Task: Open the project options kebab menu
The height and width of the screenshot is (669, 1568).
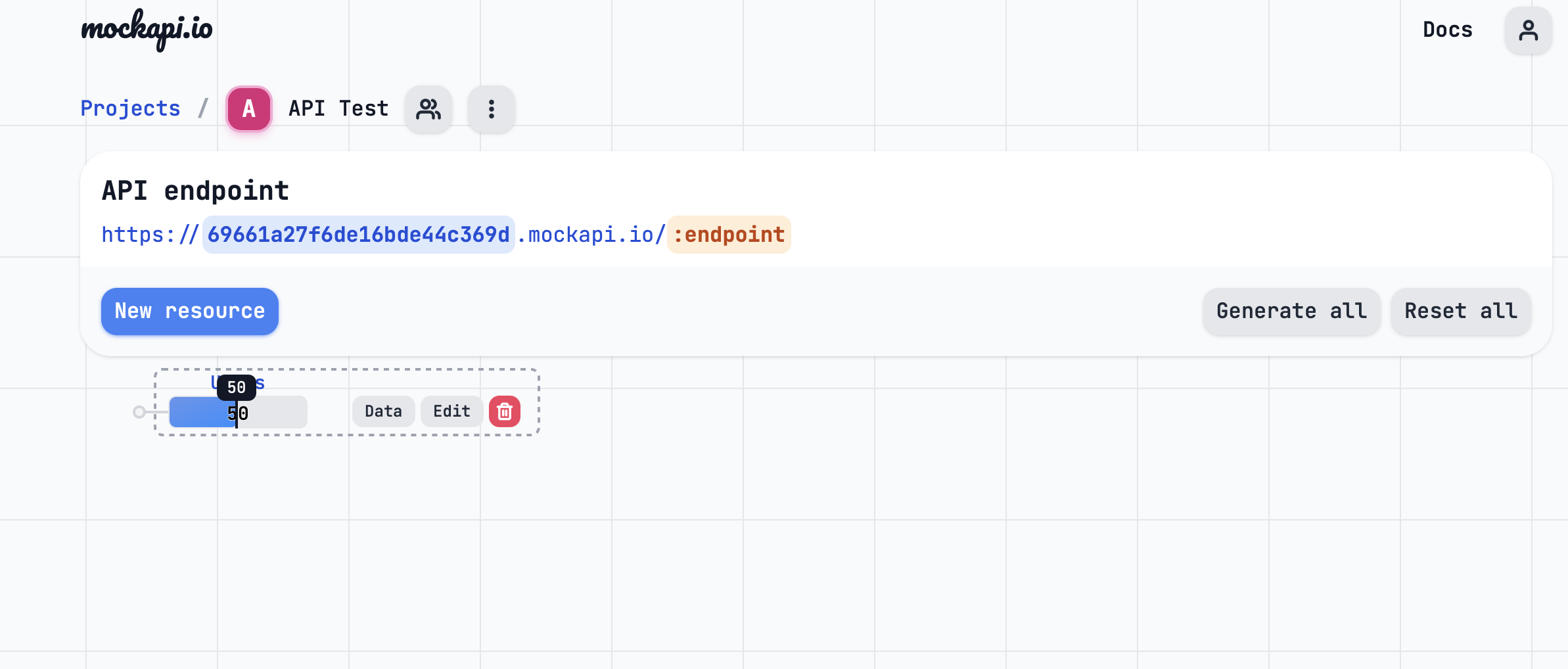Action: [x=492, y=109]
